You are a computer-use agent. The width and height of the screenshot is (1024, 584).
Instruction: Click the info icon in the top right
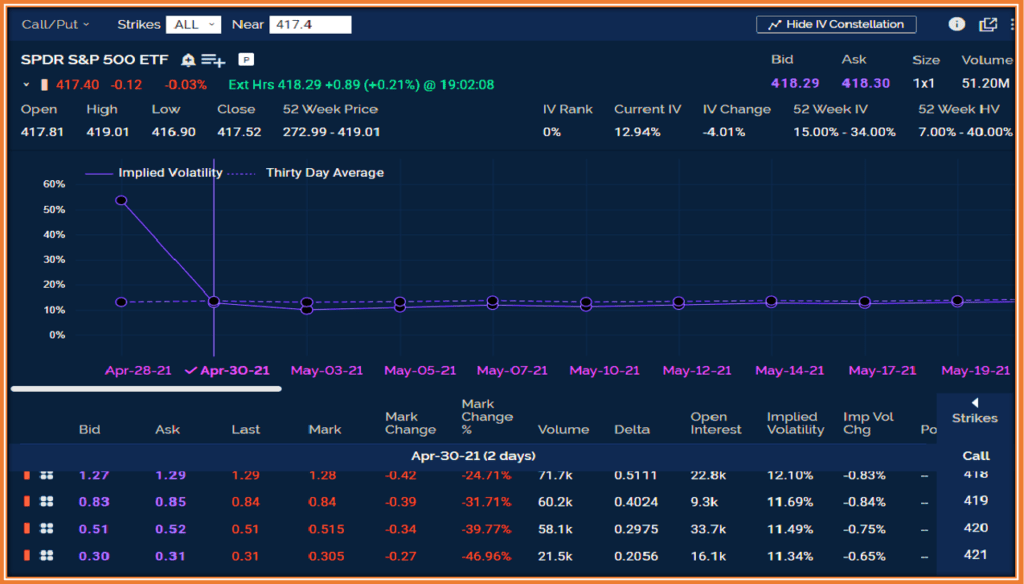point(956,24)
